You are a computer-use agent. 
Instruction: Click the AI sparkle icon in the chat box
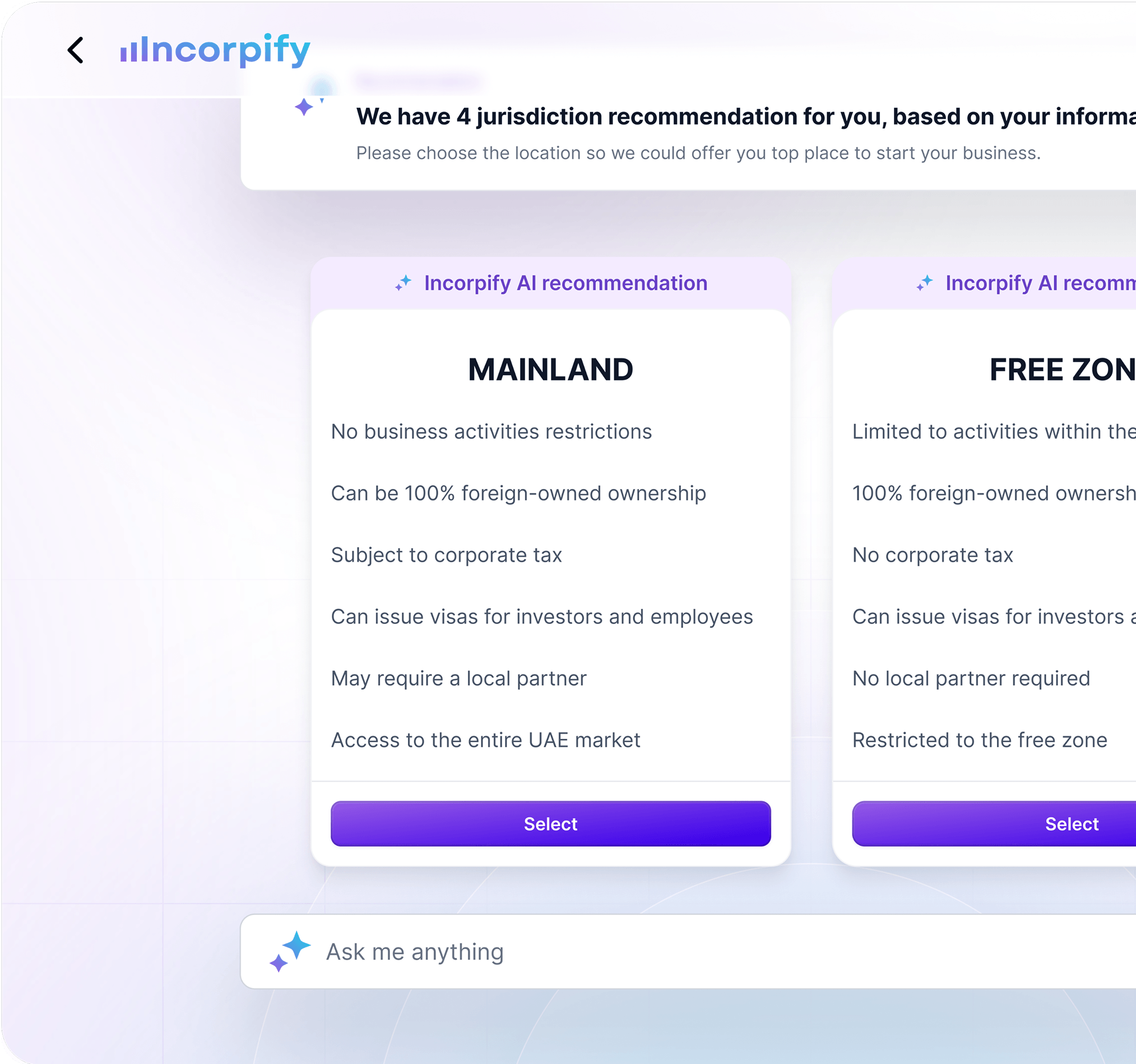click(290, 951)
